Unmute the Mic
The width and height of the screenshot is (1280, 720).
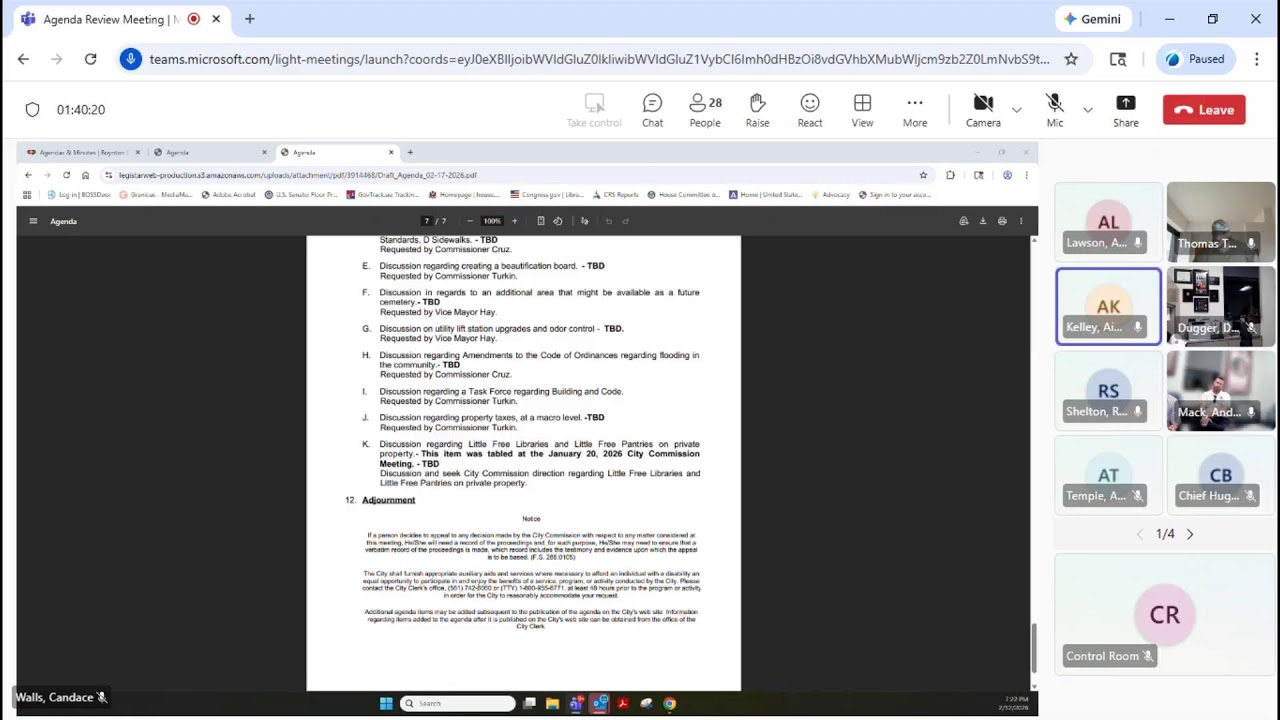click(1054, 110)
